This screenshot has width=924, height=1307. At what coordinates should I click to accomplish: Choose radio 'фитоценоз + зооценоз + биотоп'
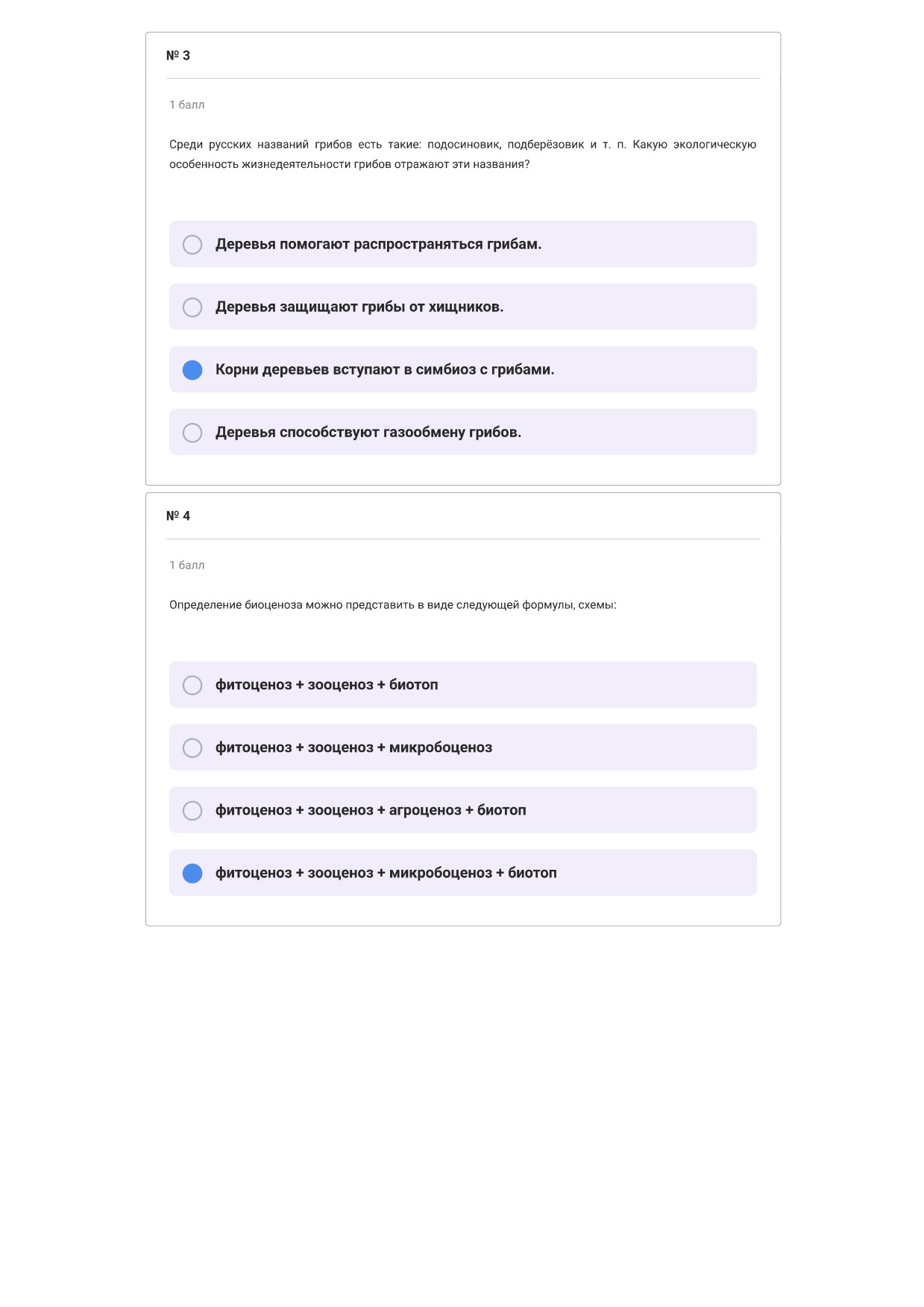point(192,685)
